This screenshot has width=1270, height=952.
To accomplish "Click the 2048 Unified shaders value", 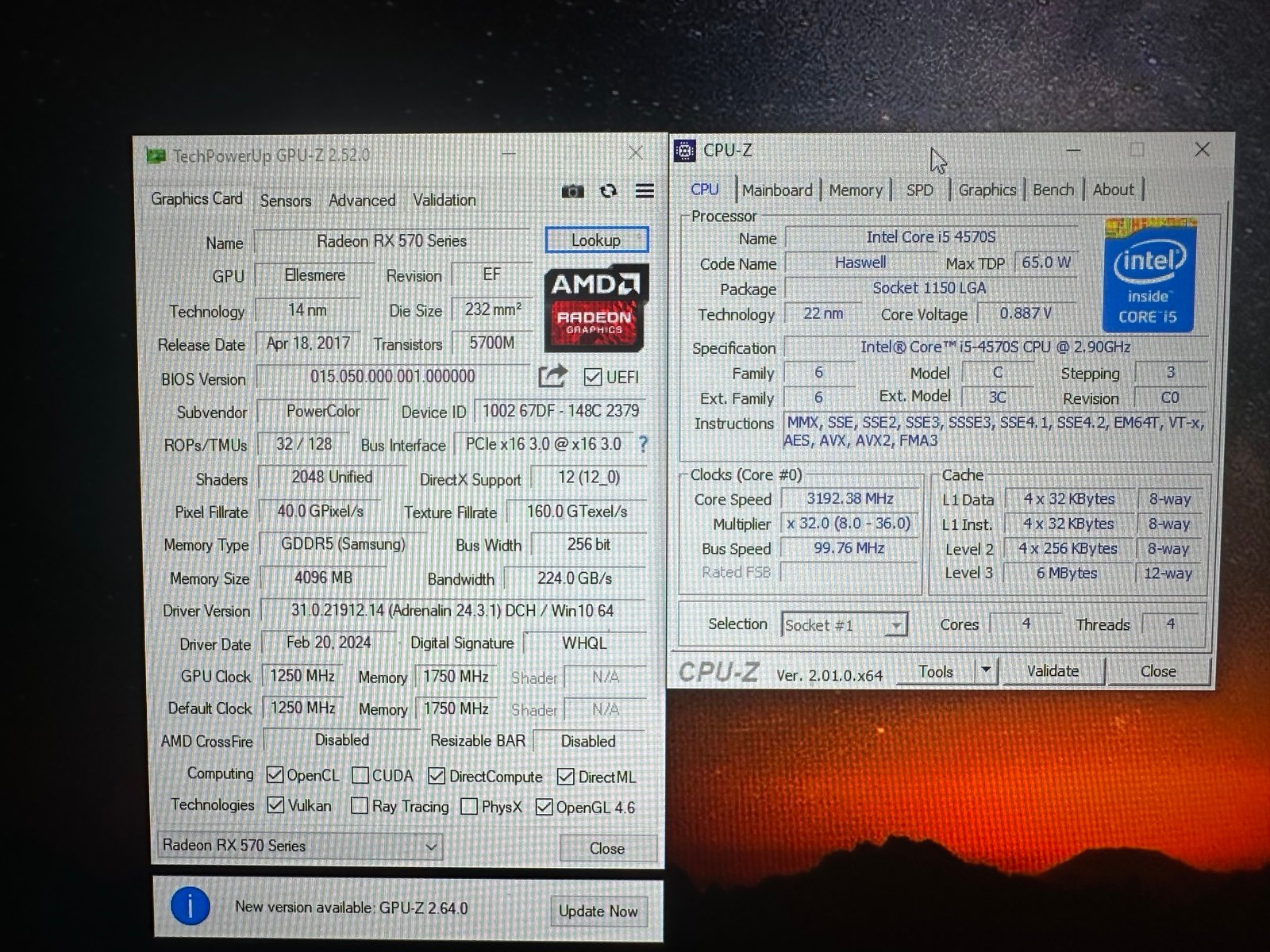I will [x=332, y=477].
